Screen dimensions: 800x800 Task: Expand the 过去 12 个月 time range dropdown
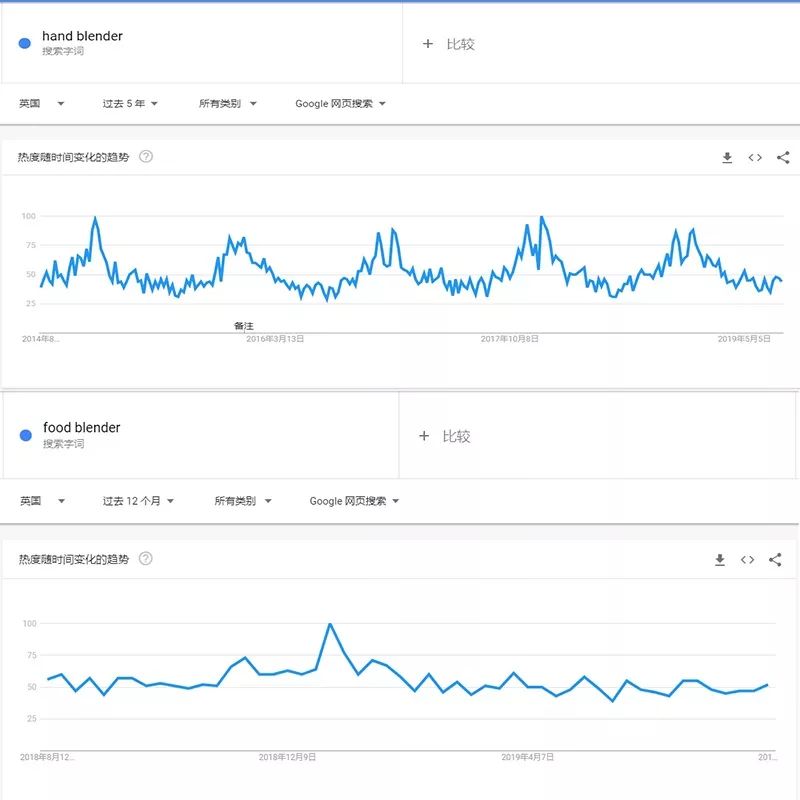pyautogui.click(x=138, y=501)
